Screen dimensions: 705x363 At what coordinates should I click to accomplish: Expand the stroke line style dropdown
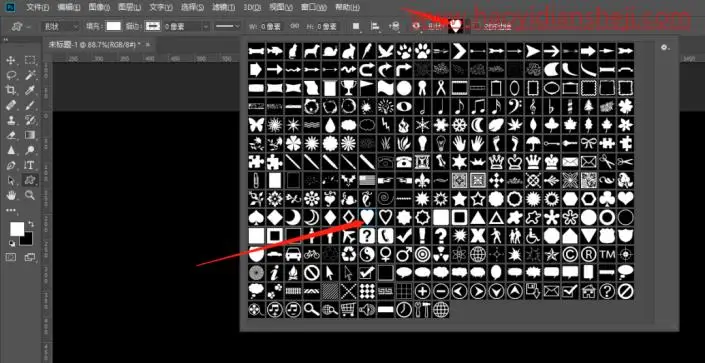pos(228,27)
